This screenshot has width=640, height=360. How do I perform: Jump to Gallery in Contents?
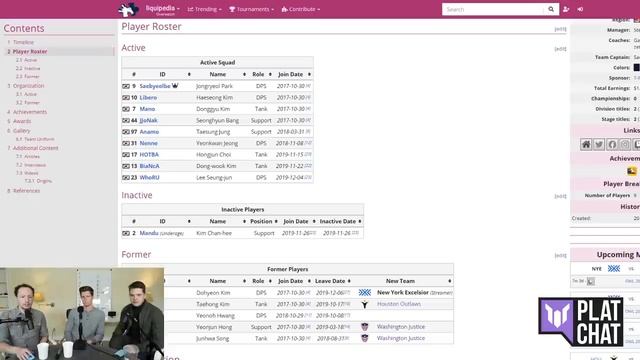[21, 131]
